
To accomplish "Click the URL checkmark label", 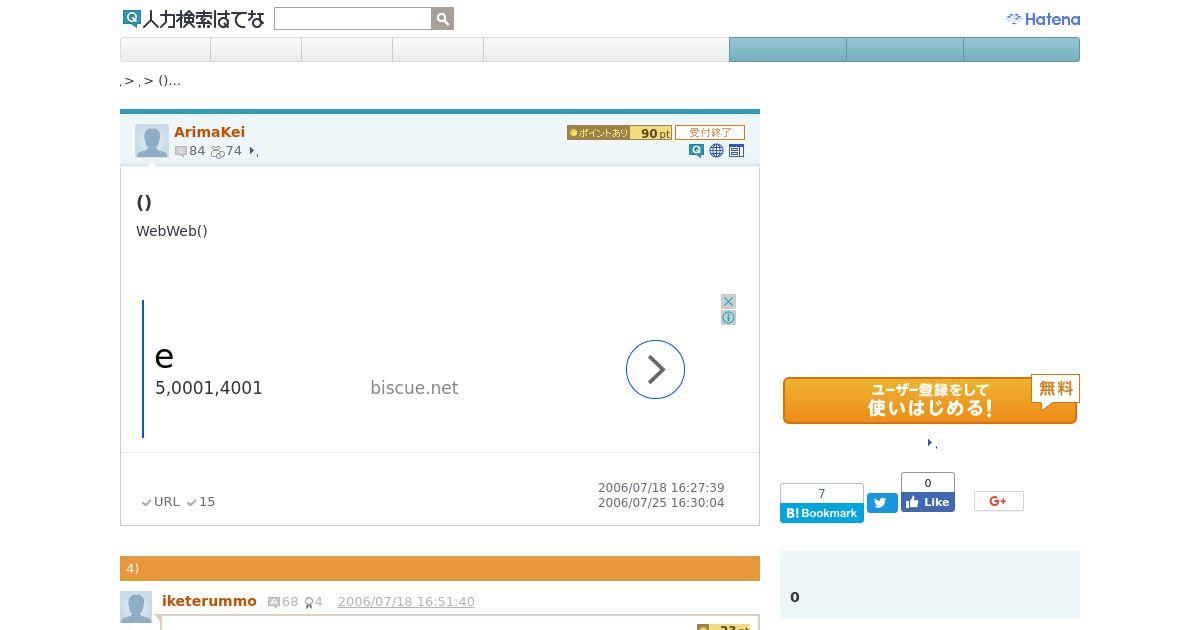I will click(x=161, y=502).
